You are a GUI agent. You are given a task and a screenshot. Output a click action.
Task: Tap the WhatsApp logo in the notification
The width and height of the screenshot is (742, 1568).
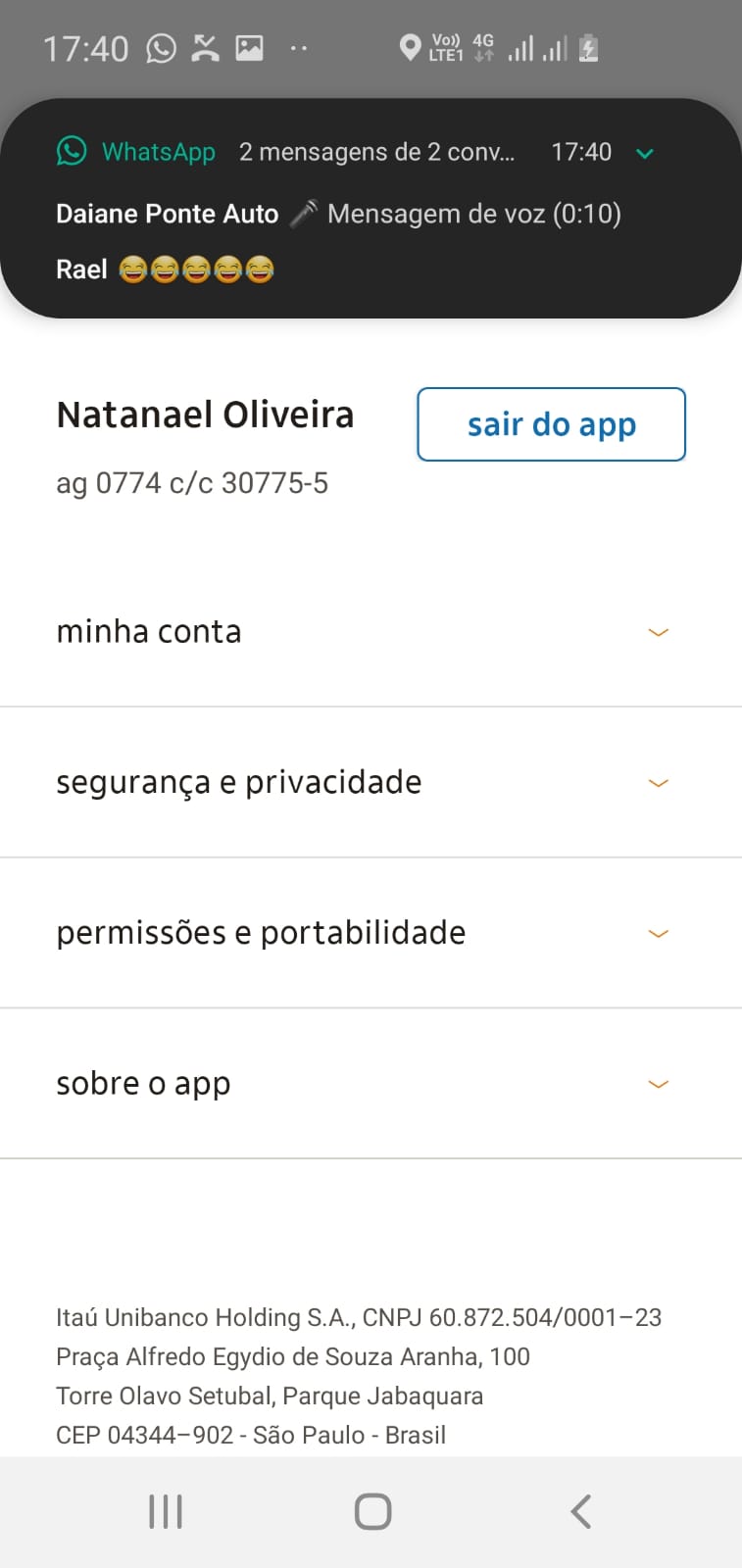[x=72, y=151]
